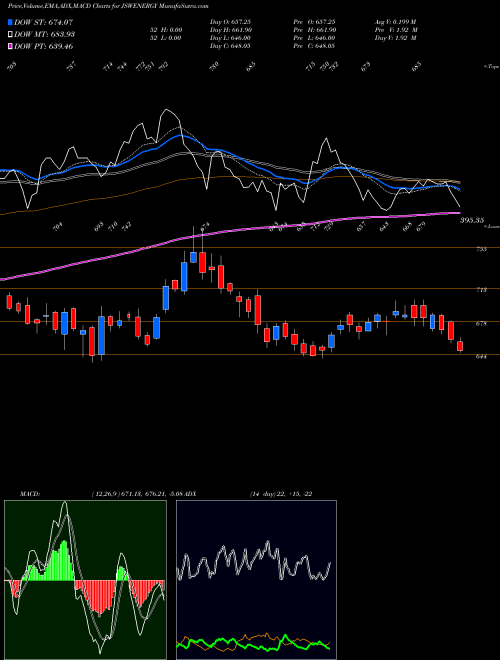Viewport: 500px width, 660px height.
Task: Click the 'Day H: 661.90' value
Action: pyautogui.click(x=230, y=30)
